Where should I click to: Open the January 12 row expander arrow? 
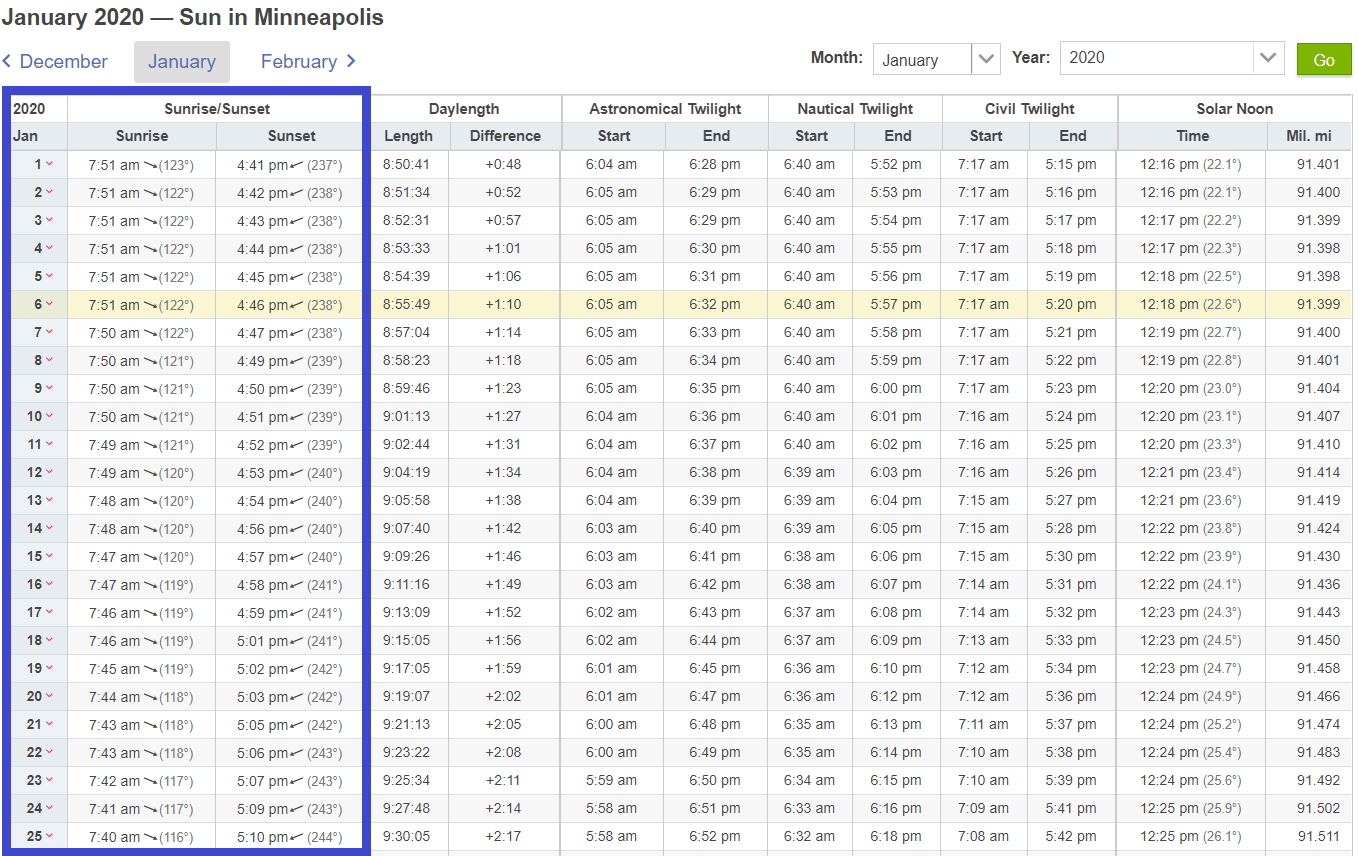49,472
